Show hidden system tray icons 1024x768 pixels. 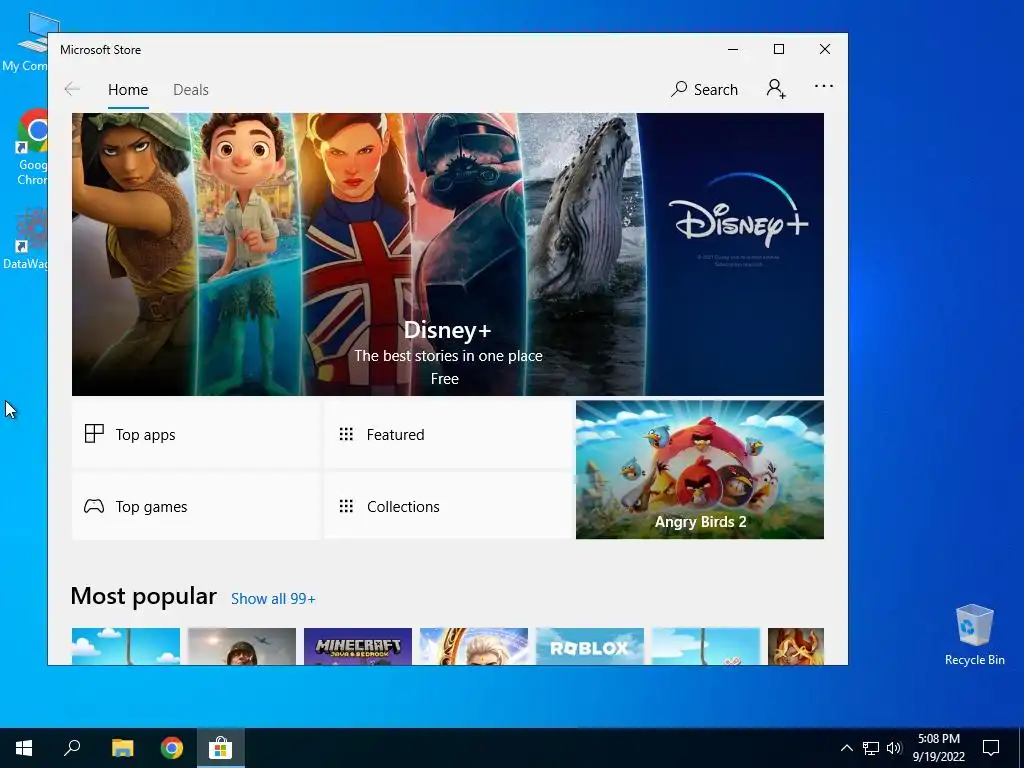pos(846,748)
